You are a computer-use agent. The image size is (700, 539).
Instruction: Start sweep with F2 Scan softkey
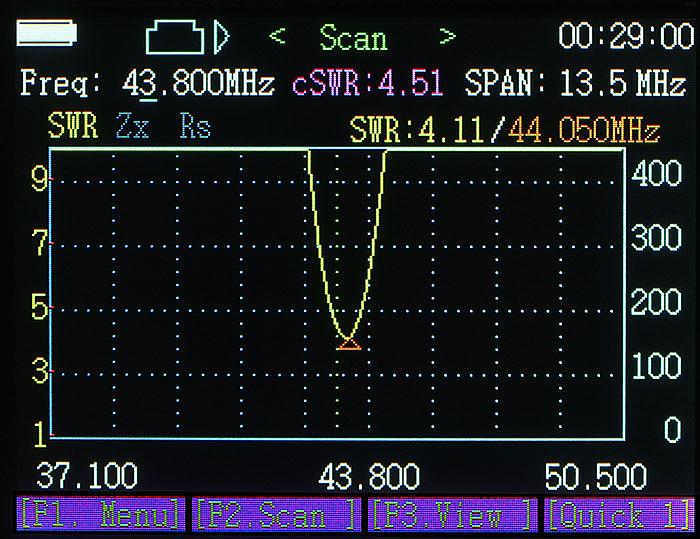[276, 515]
